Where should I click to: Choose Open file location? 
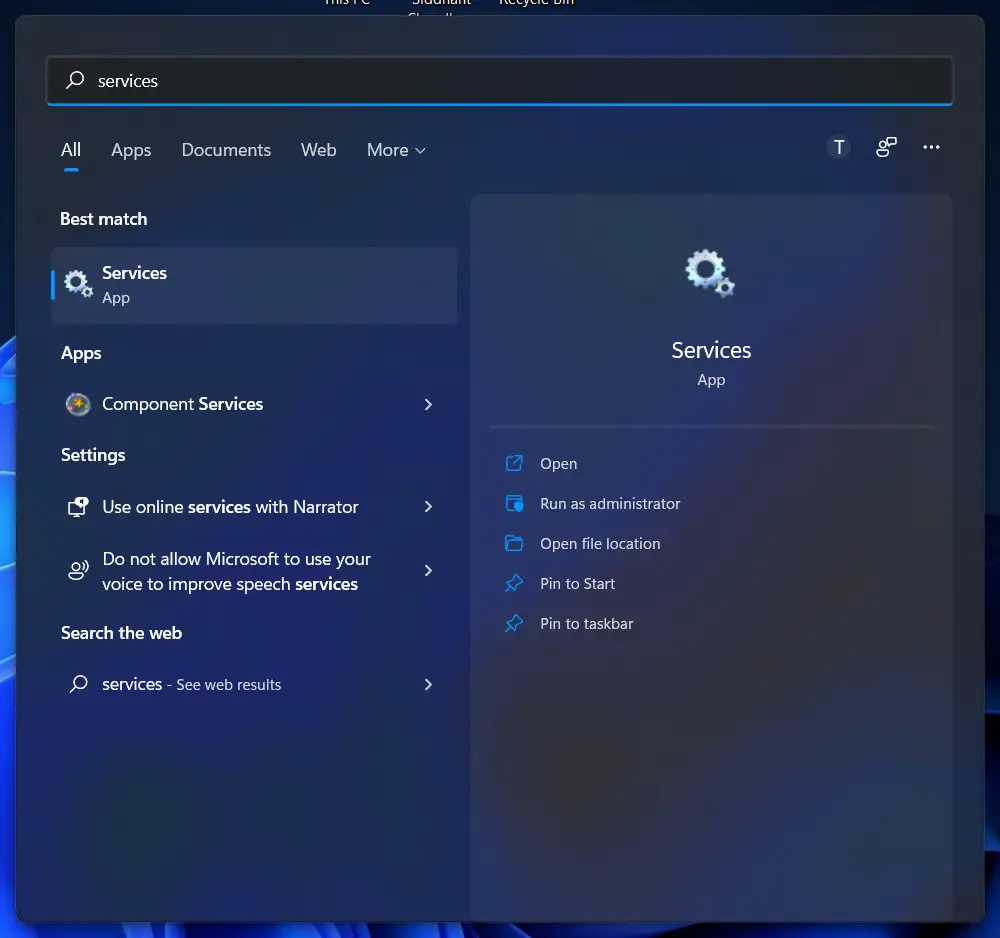pyautogui.click(x=599, y=544)
